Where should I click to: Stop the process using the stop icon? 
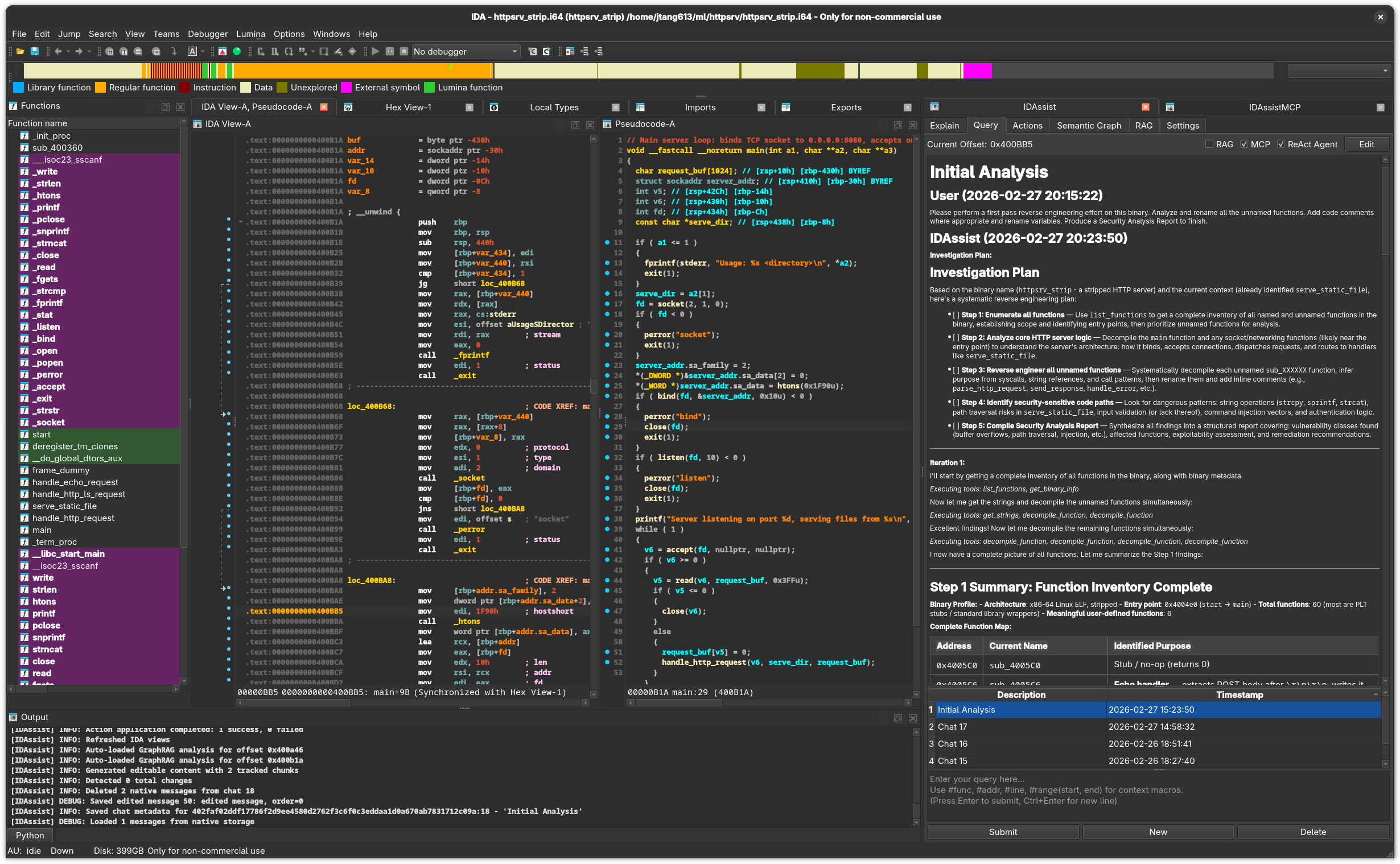coord(404,51)
